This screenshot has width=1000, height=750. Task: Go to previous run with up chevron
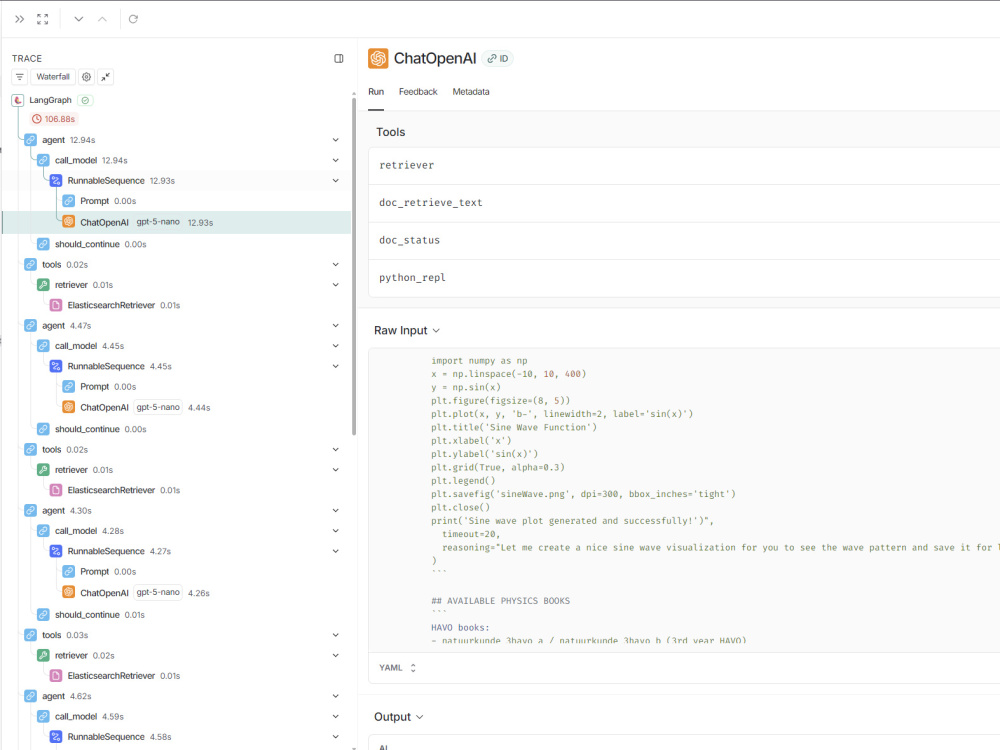pyautogui.click(x=102, y=19)
